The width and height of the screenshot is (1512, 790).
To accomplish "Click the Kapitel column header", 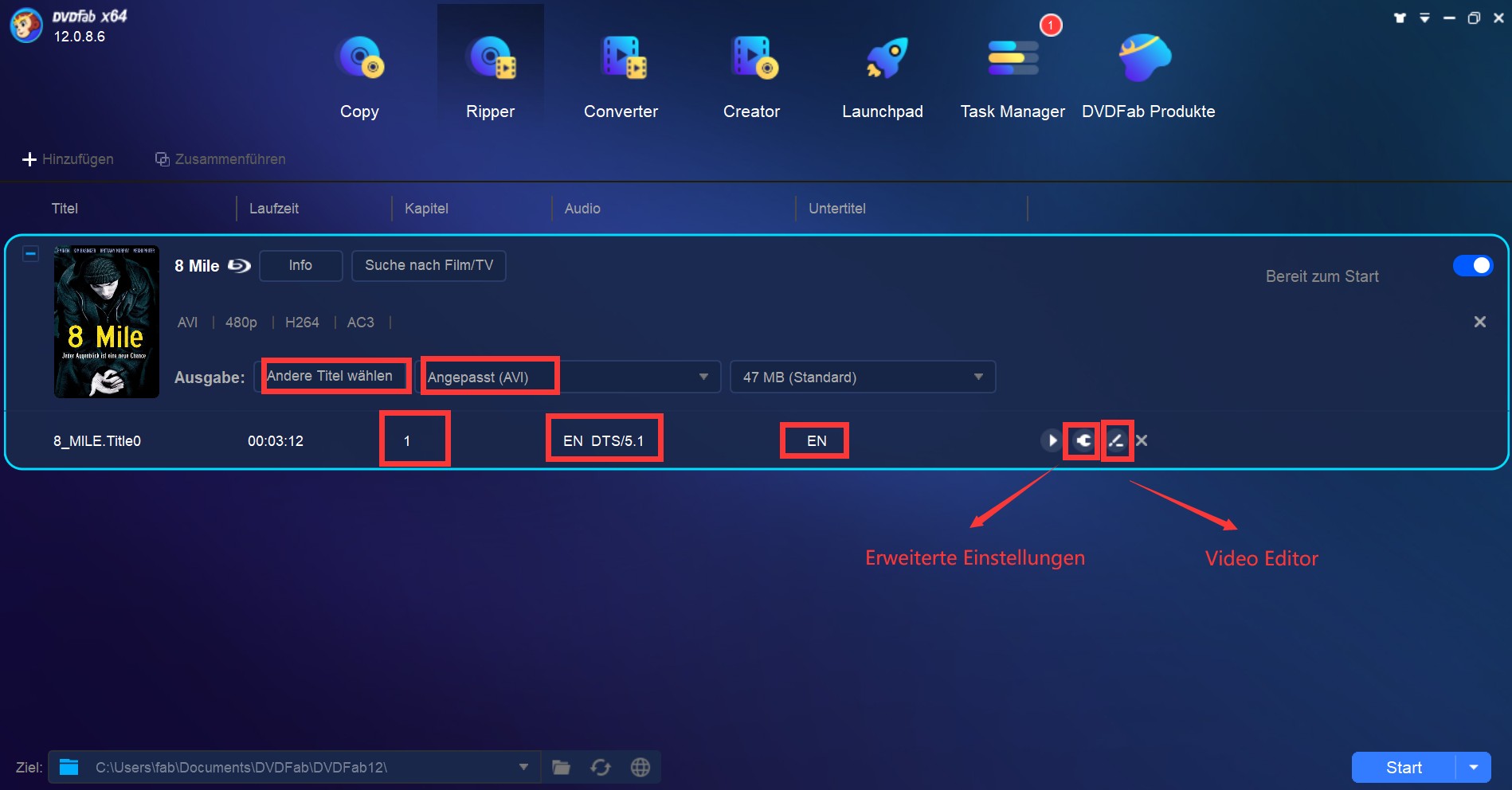I will coord(426,209).
